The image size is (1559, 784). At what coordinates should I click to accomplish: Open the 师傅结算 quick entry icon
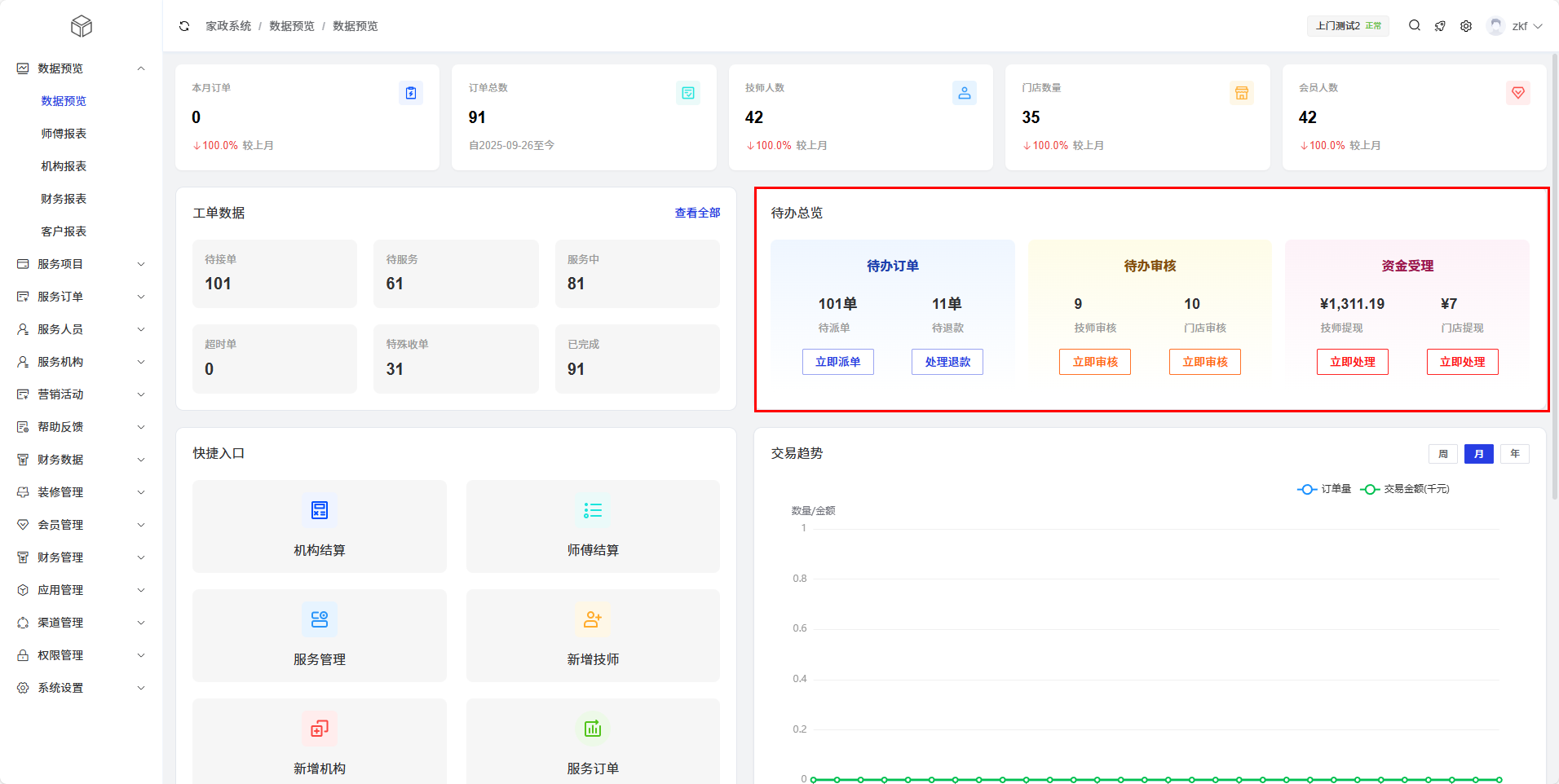tap(593, 510)
